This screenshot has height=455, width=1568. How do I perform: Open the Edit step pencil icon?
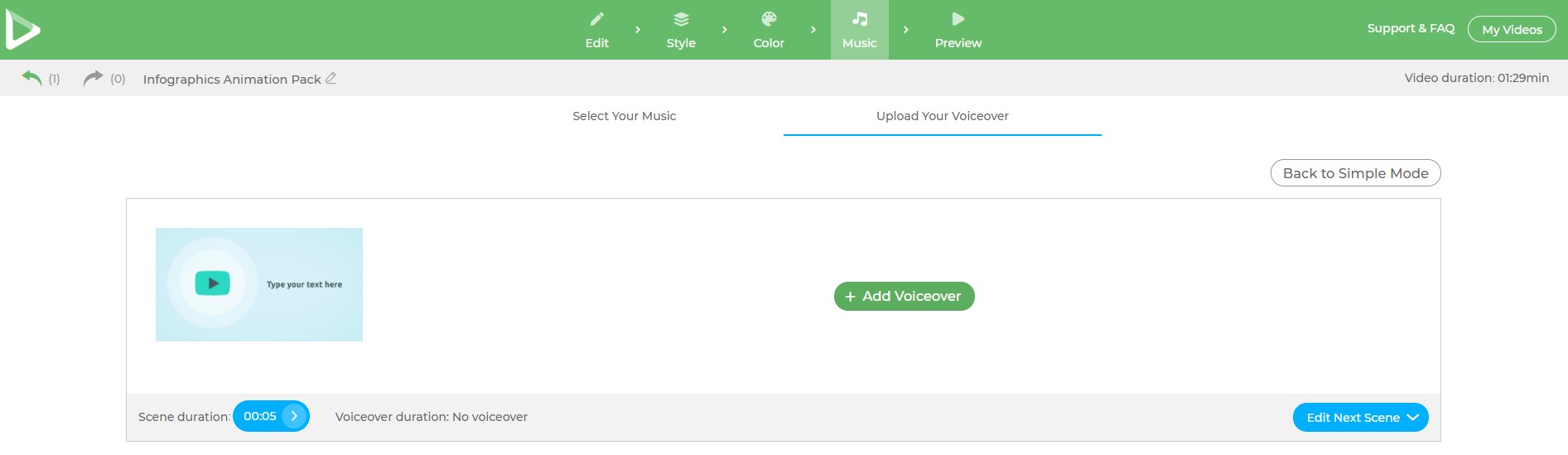tap(596, 20)
